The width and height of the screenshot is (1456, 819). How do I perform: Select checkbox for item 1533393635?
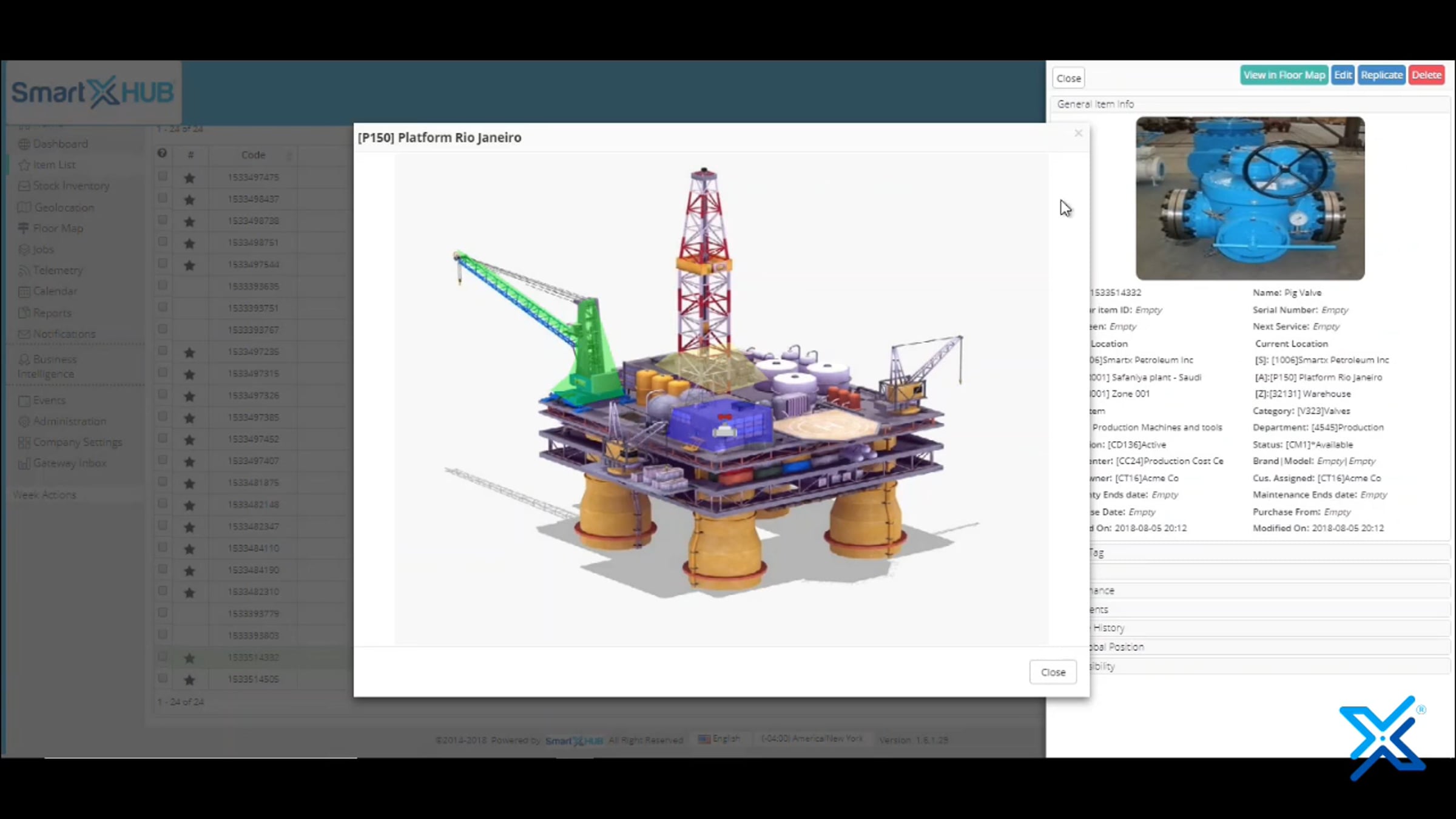(x=163, y=285)
